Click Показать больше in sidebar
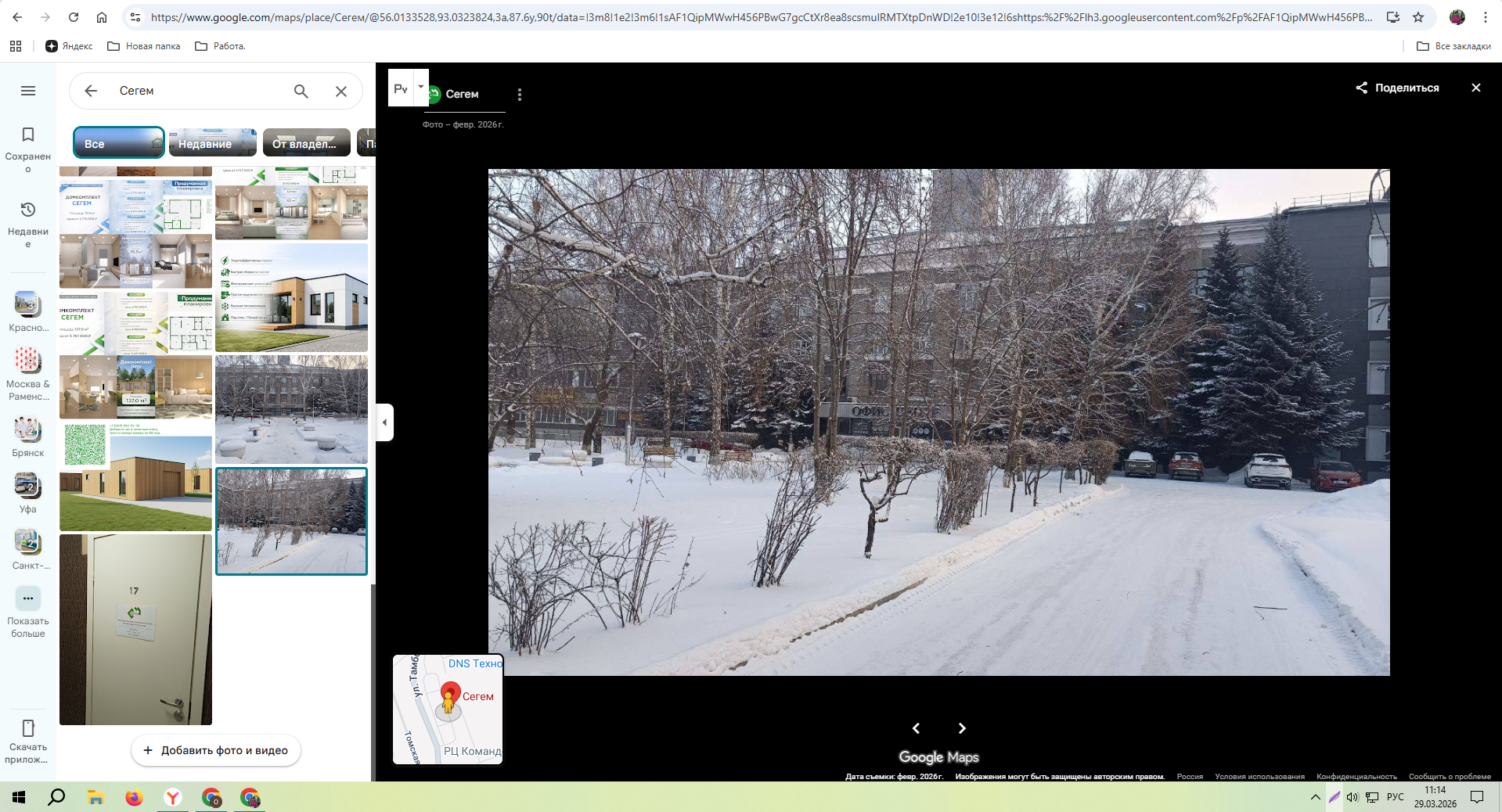 tap(28, 612)
